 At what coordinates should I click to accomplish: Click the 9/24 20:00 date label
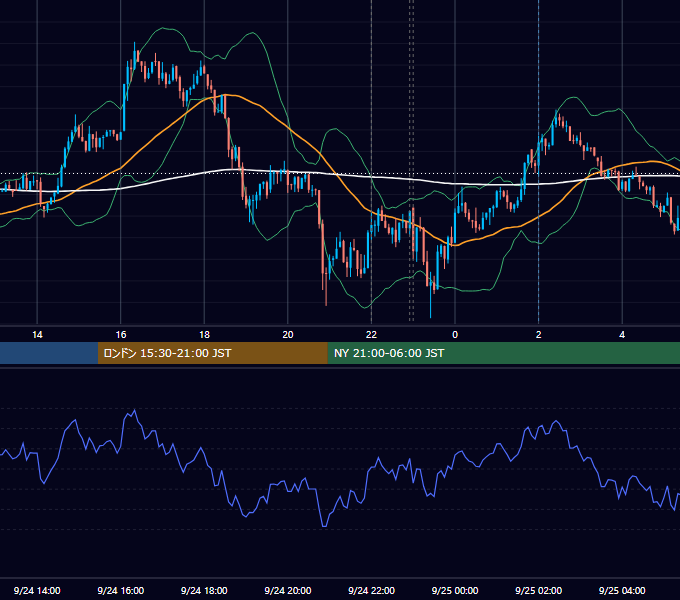pyautogui.click(x=288, y=590)
